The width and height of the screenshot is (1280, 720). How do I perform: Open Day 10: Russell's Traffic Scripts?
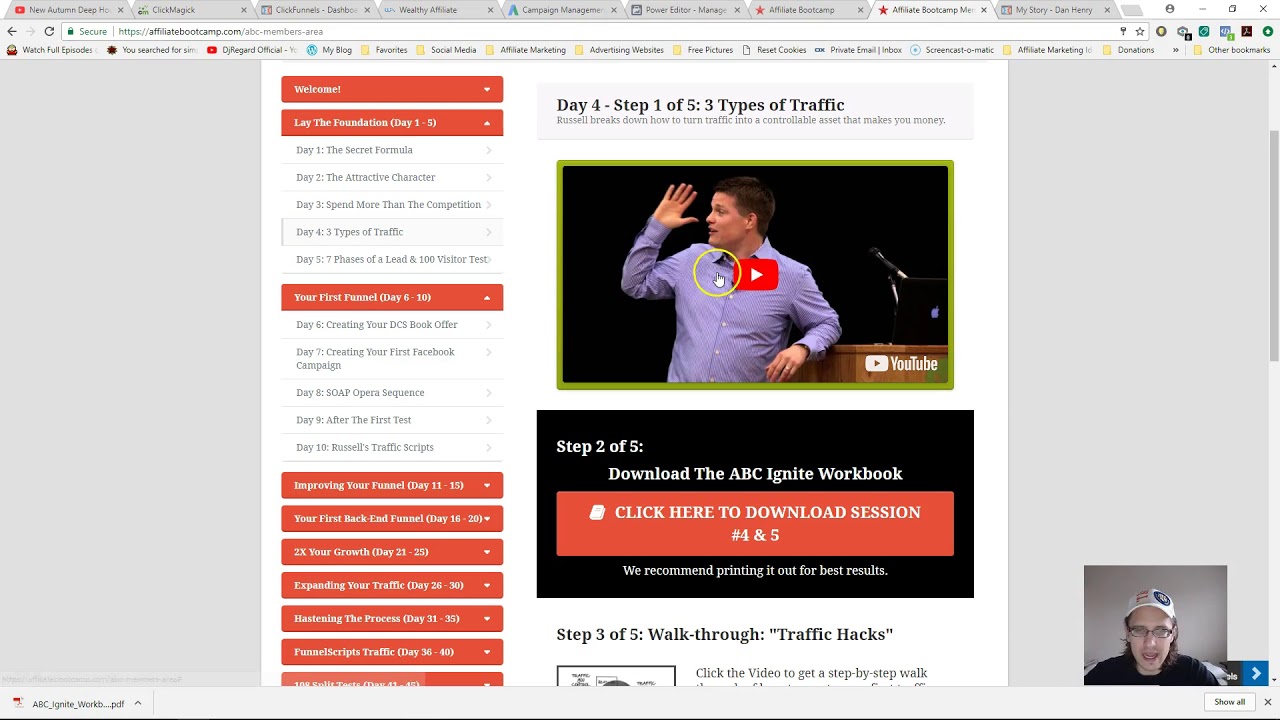(x=392, y=447)
